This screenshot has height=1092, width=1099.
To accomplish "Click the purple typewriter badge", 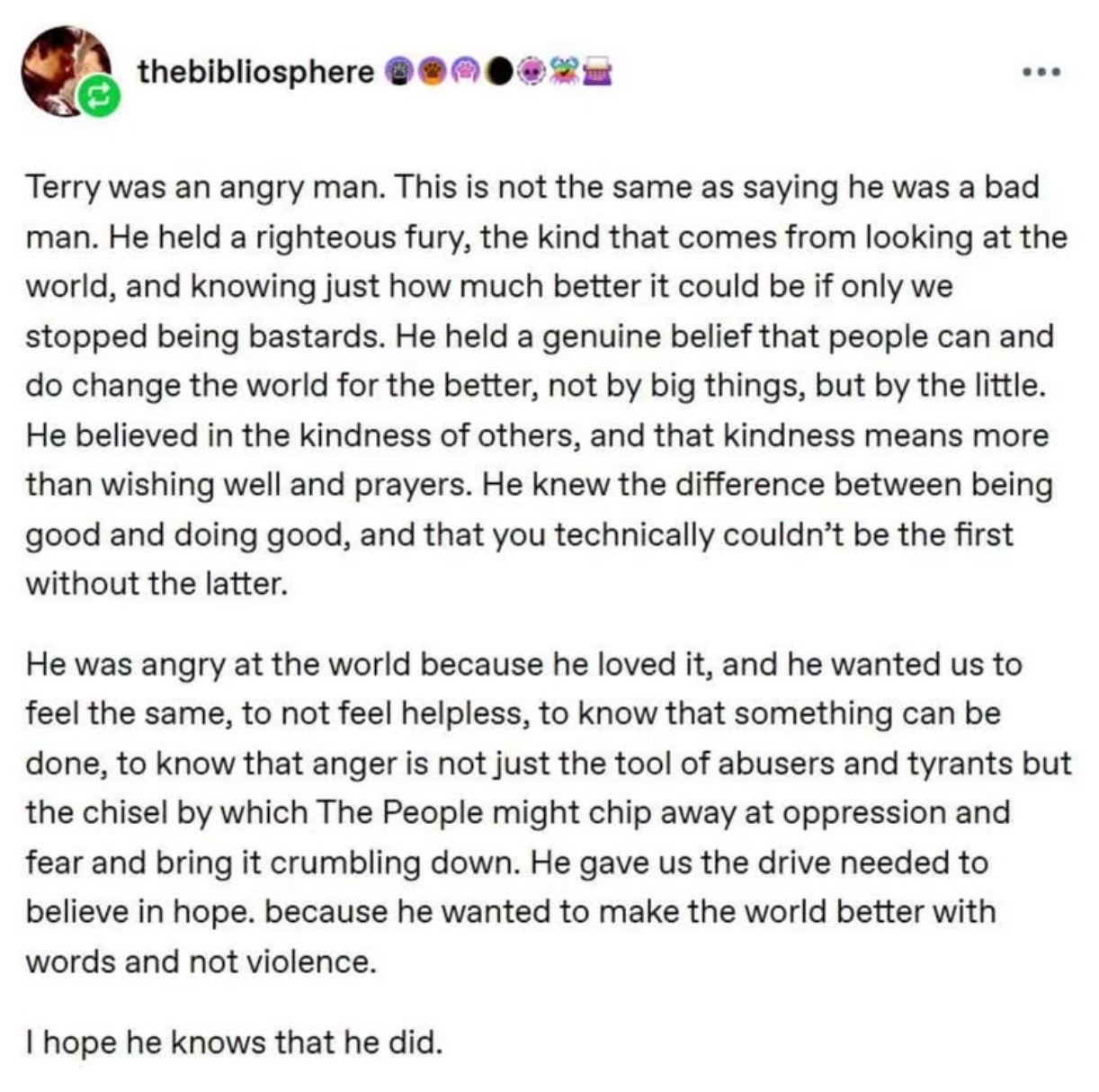I will (x=599, y=71).
